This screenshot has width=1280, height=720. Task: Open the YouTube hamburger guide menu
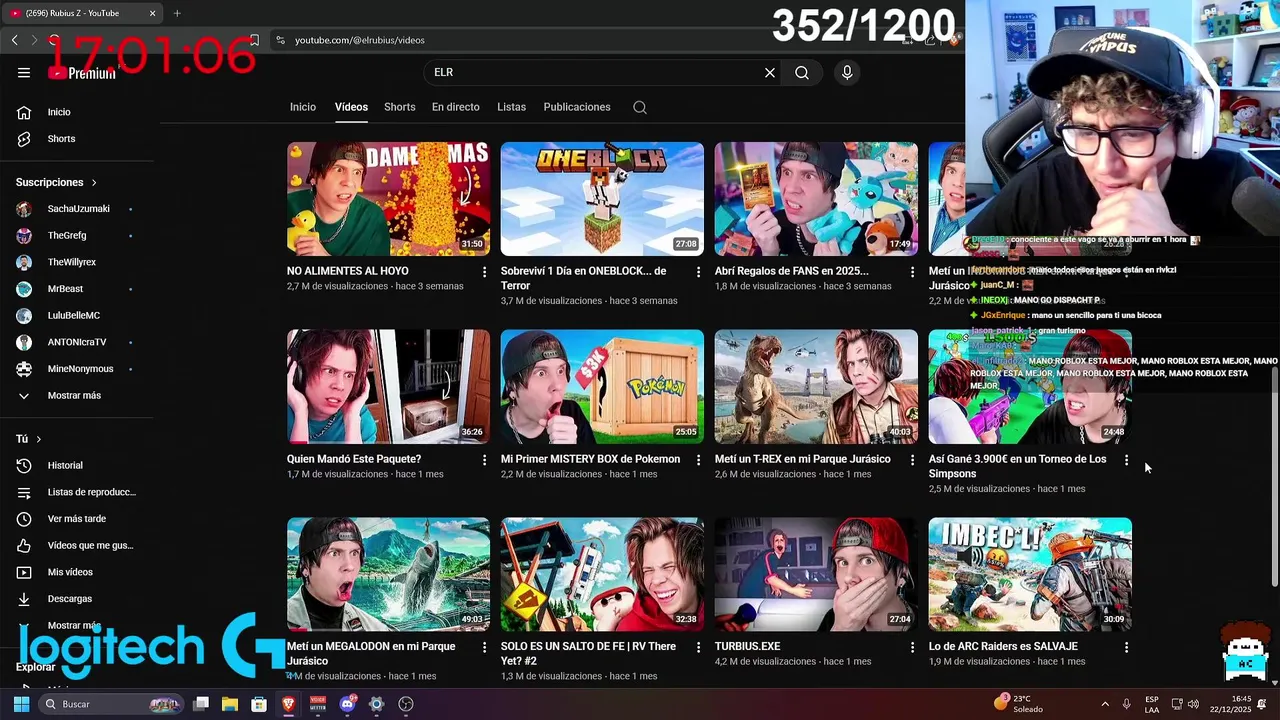pyautogui.click(x=24, y=72)
